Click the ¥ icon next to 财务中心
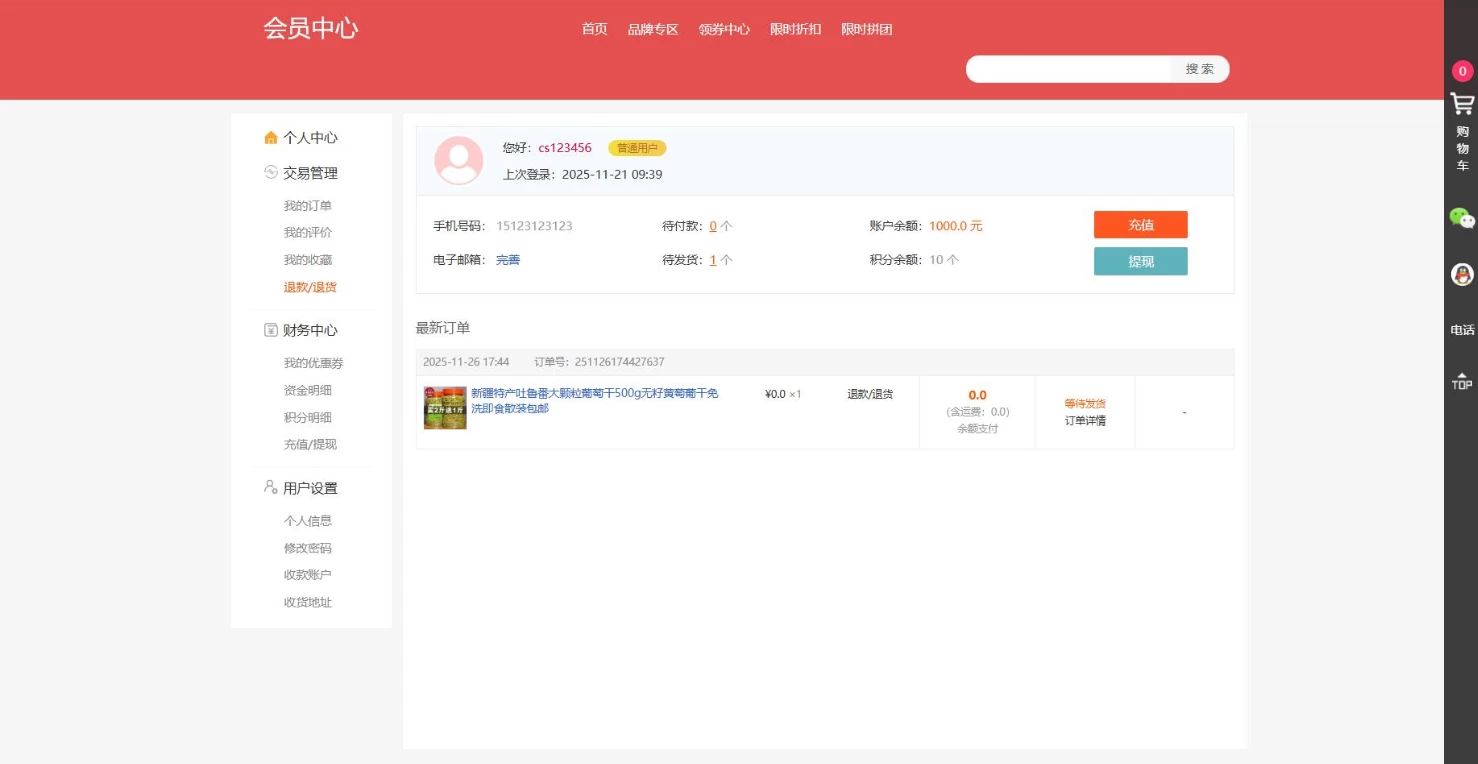The height and width of the screenshot is (764, 1478). [270, 330]
